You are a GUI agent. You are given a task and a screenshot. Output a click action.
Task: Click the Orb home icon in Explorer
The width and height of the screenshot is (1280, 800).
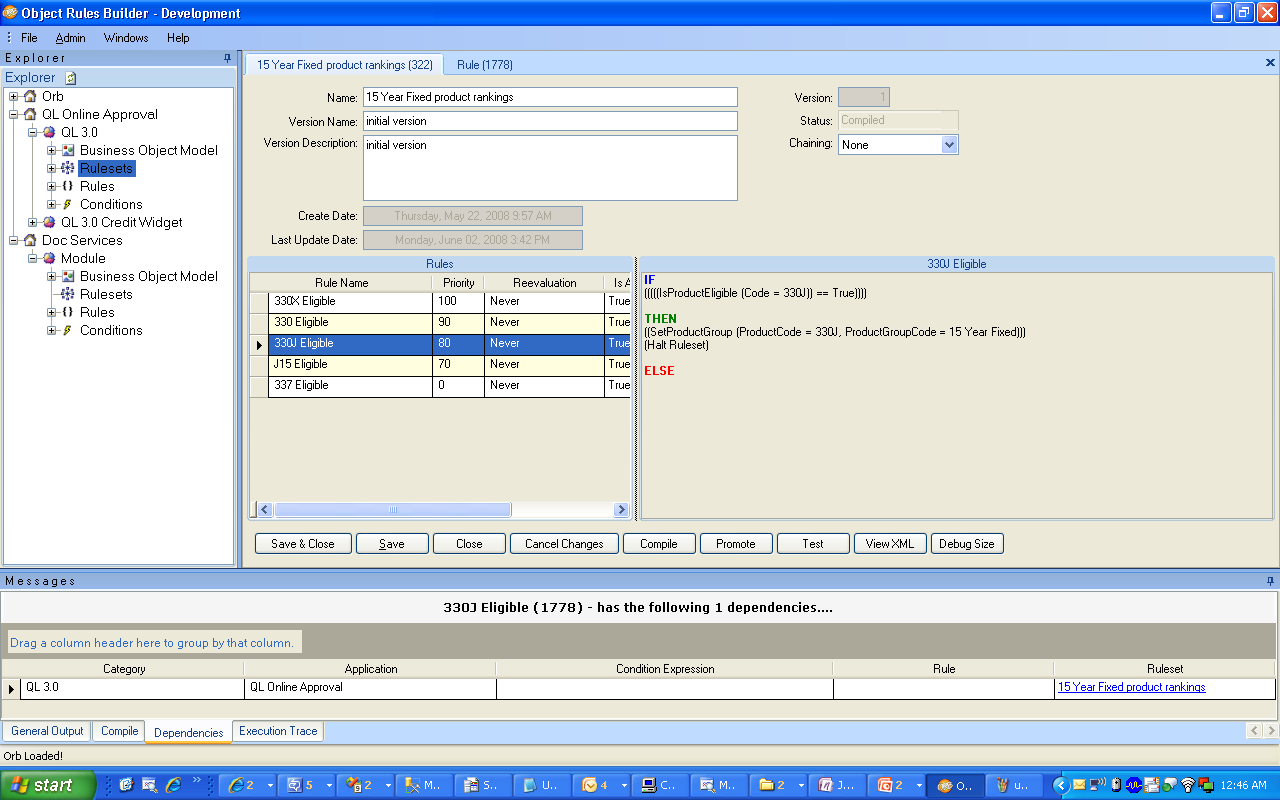click(x=30, y=96)
